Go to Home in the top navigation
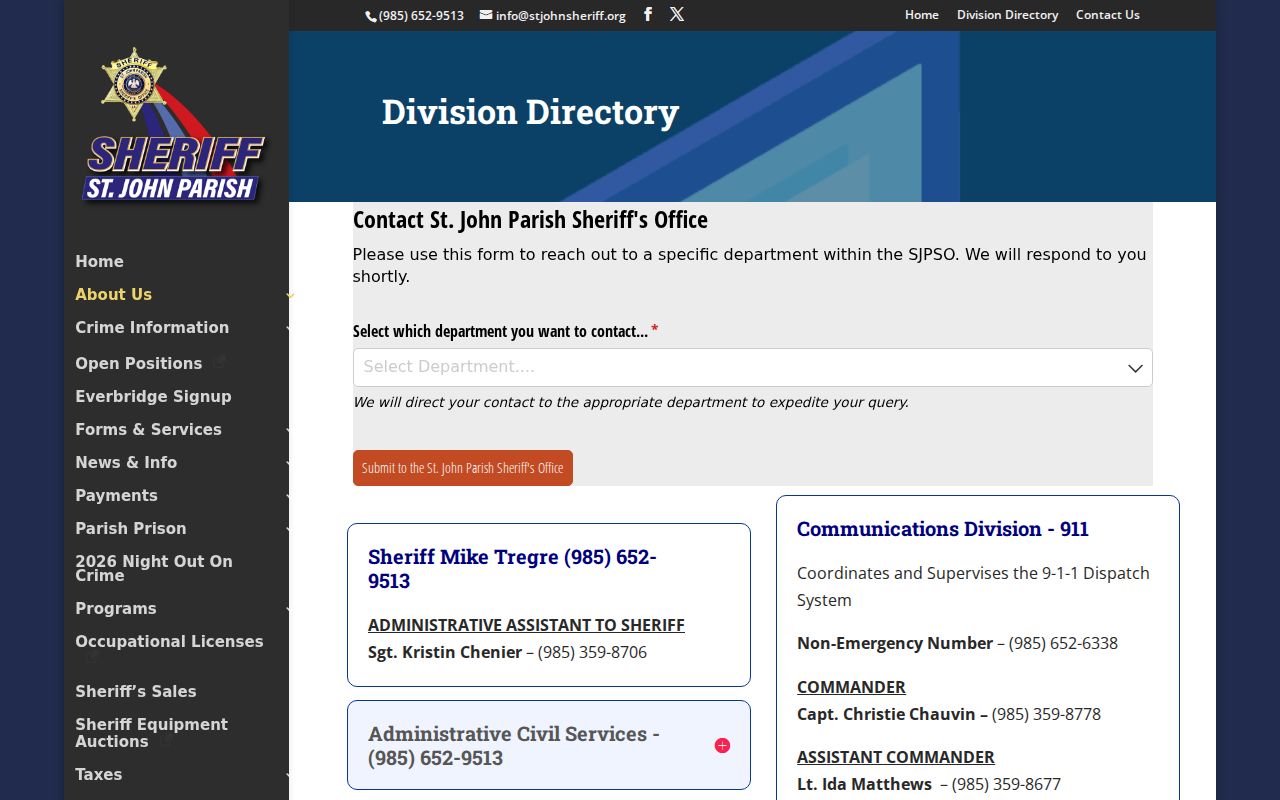Image resolution: width=1280 pixels, height=800 pixels. coord(921,15)
